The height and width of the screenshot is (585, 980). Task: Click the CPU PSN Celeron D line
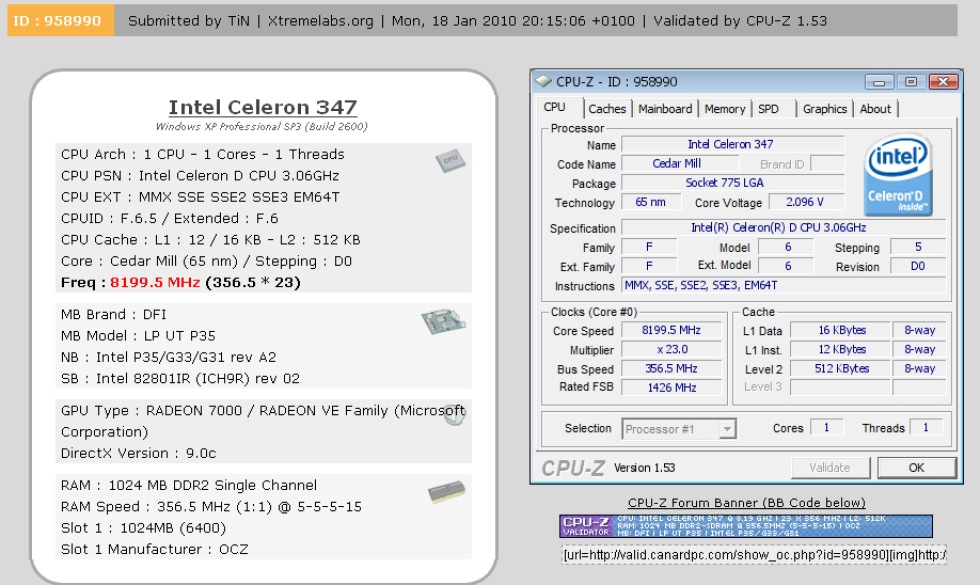coord(200,176)
